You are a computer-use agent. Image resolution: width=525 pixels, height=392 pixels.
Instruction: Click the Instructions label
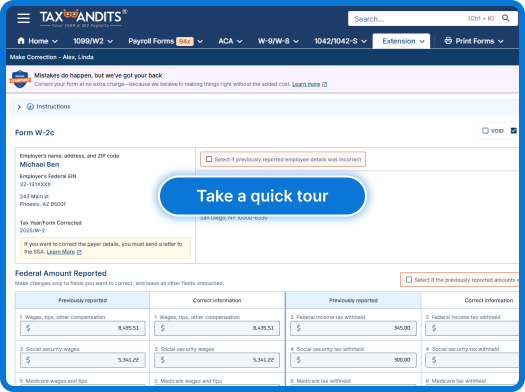pyautogui.click(x=53, y=106)
